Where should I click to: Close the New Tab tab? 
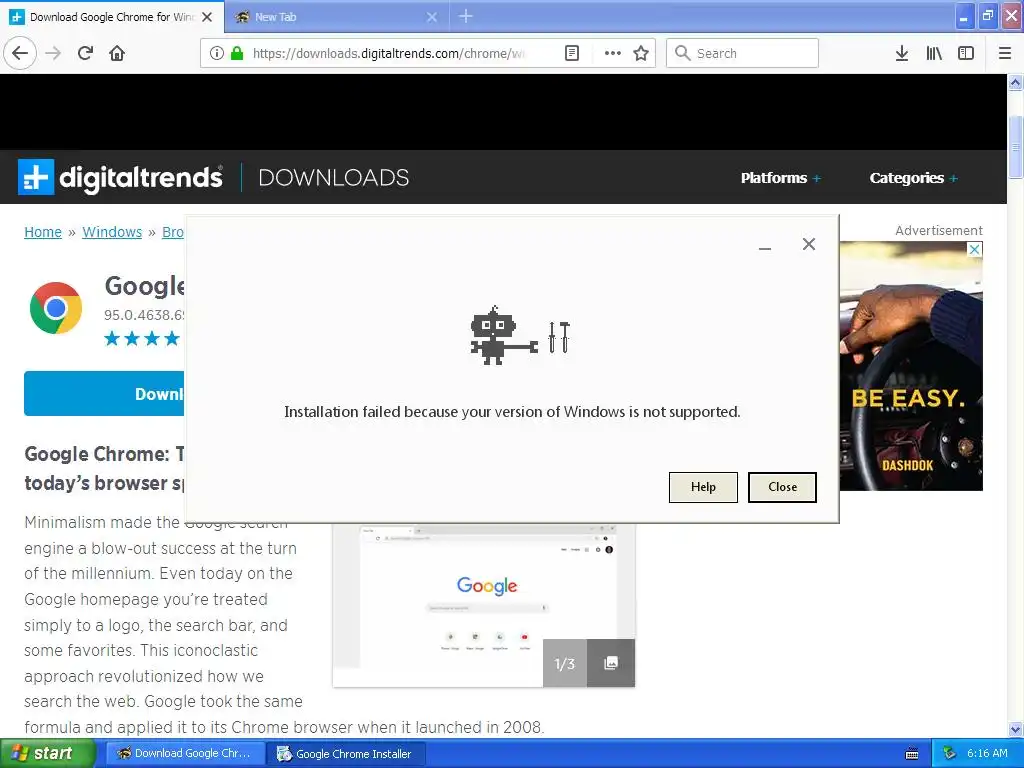[432, 17]
